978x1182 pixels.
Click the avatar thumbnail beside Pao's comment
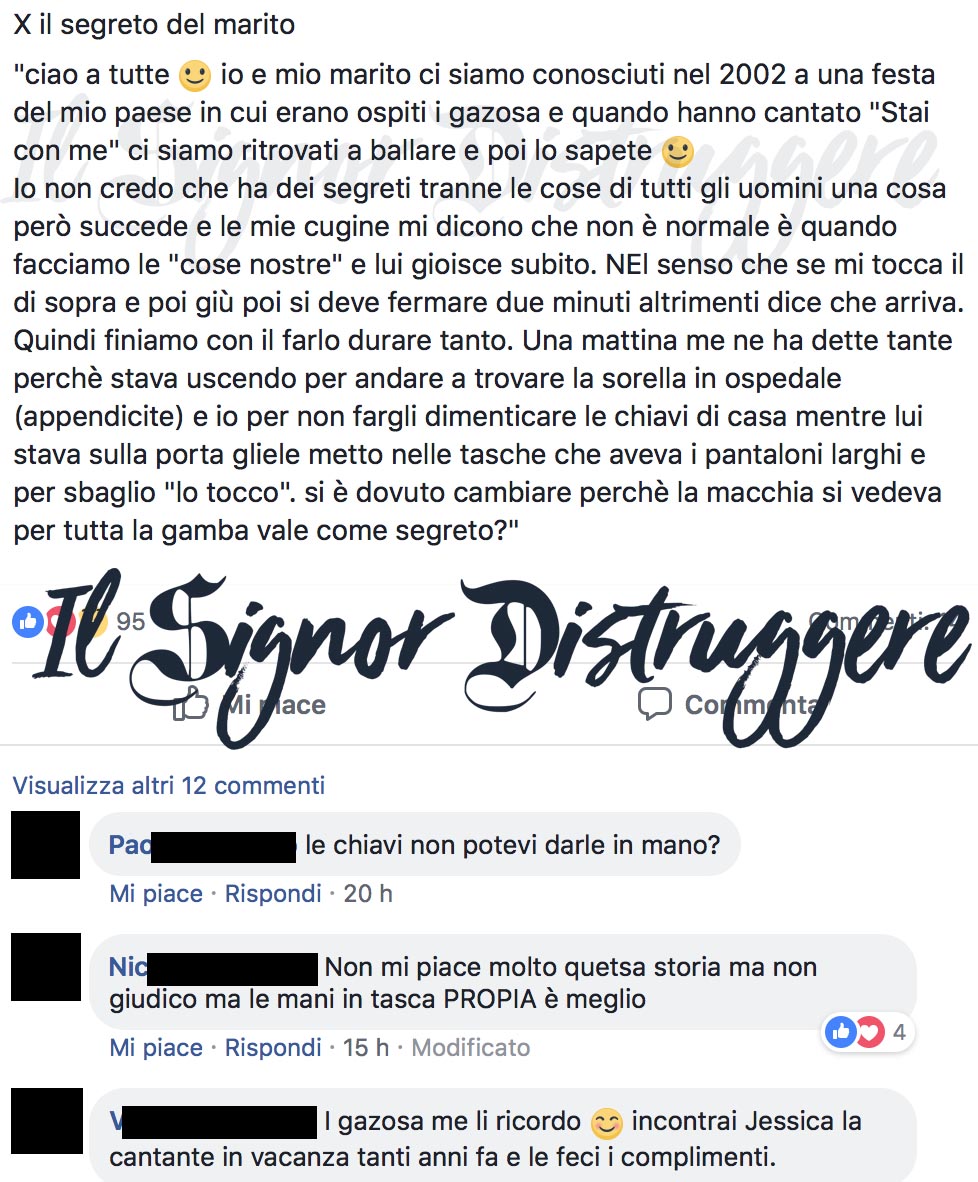(45, 845)
